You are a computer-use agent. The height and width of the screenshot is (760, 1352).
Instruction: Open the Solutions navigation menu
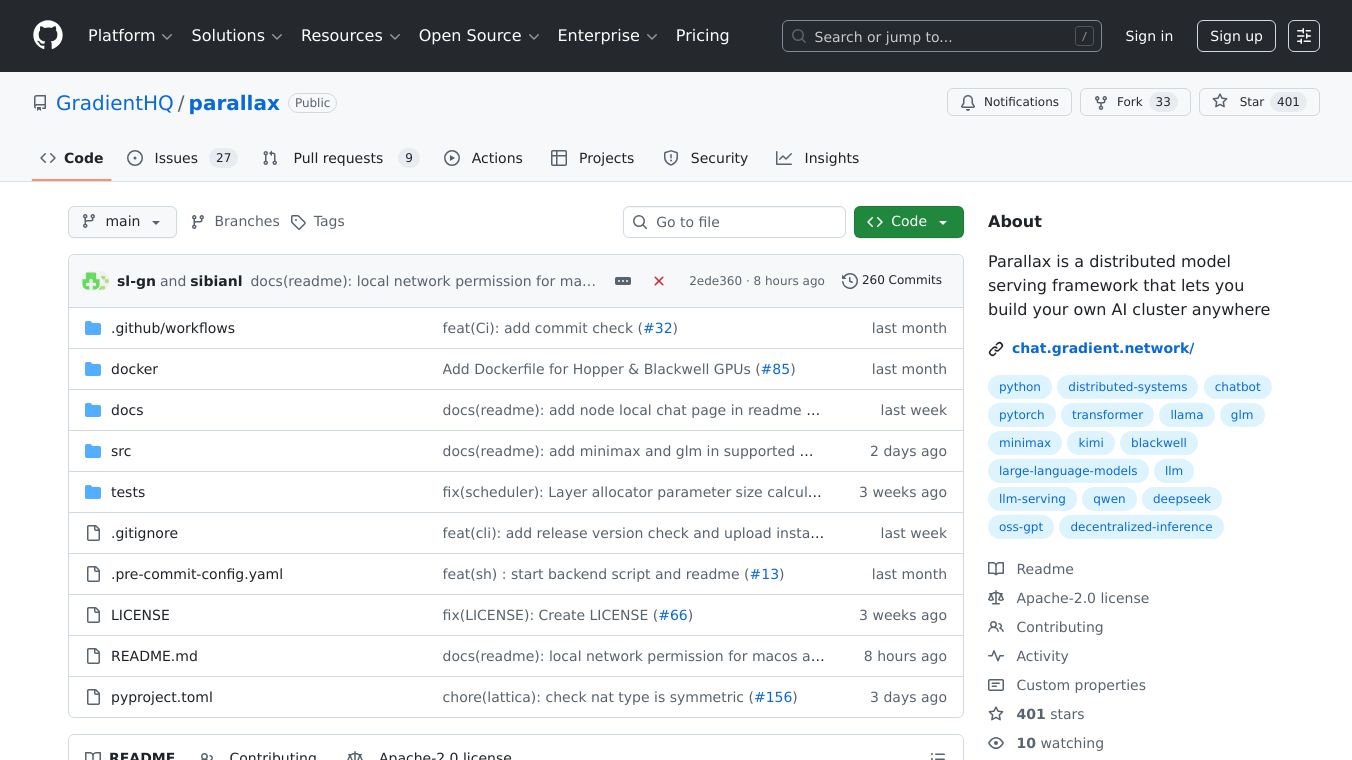(x=237, y=36)
